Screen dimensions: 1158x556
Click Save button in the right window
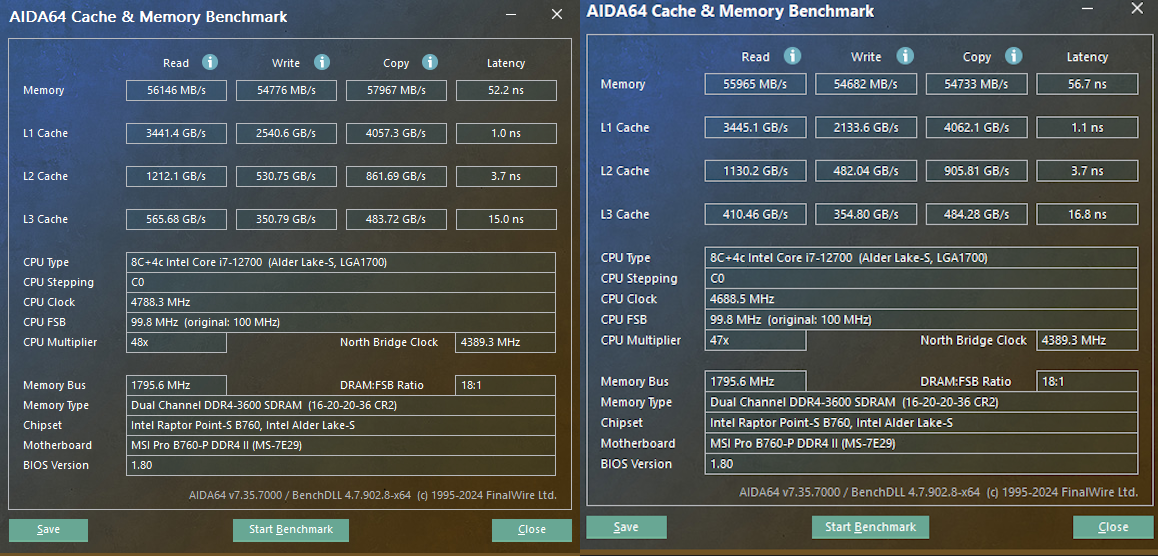(x=626, y=527)
